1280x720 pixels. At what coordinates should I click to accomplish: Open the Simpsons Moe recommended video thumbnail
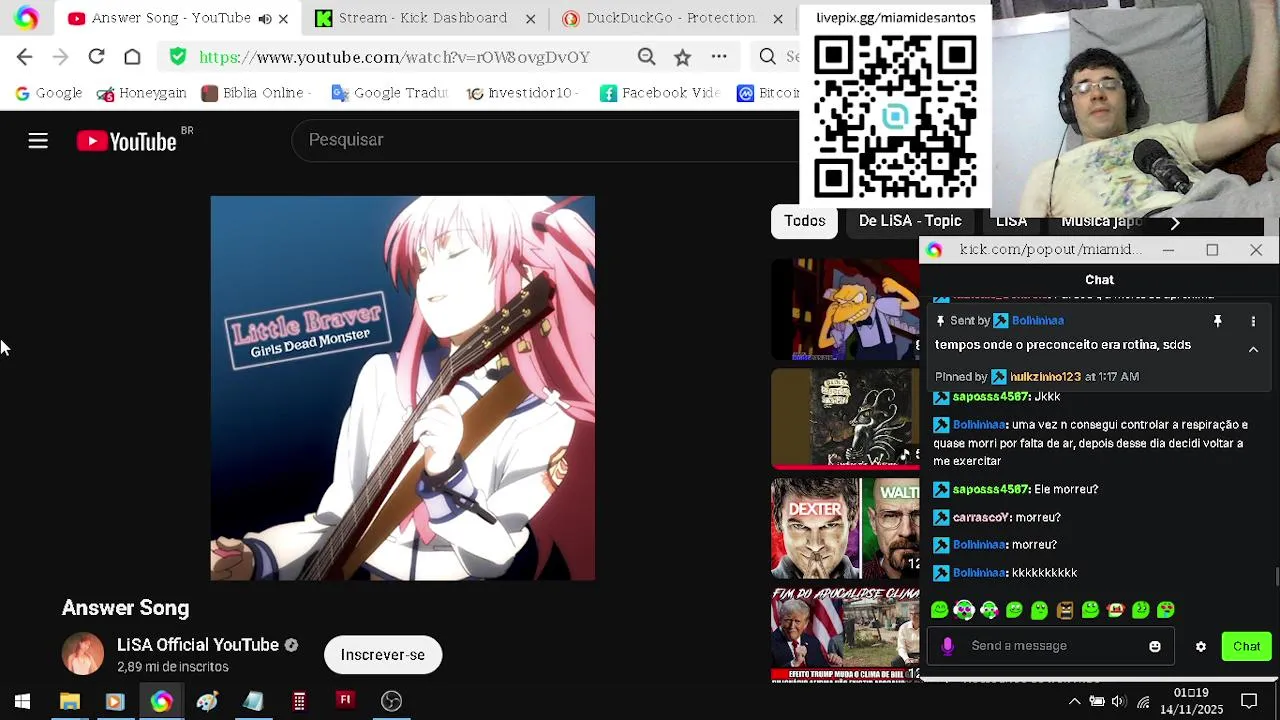[845, 309]
